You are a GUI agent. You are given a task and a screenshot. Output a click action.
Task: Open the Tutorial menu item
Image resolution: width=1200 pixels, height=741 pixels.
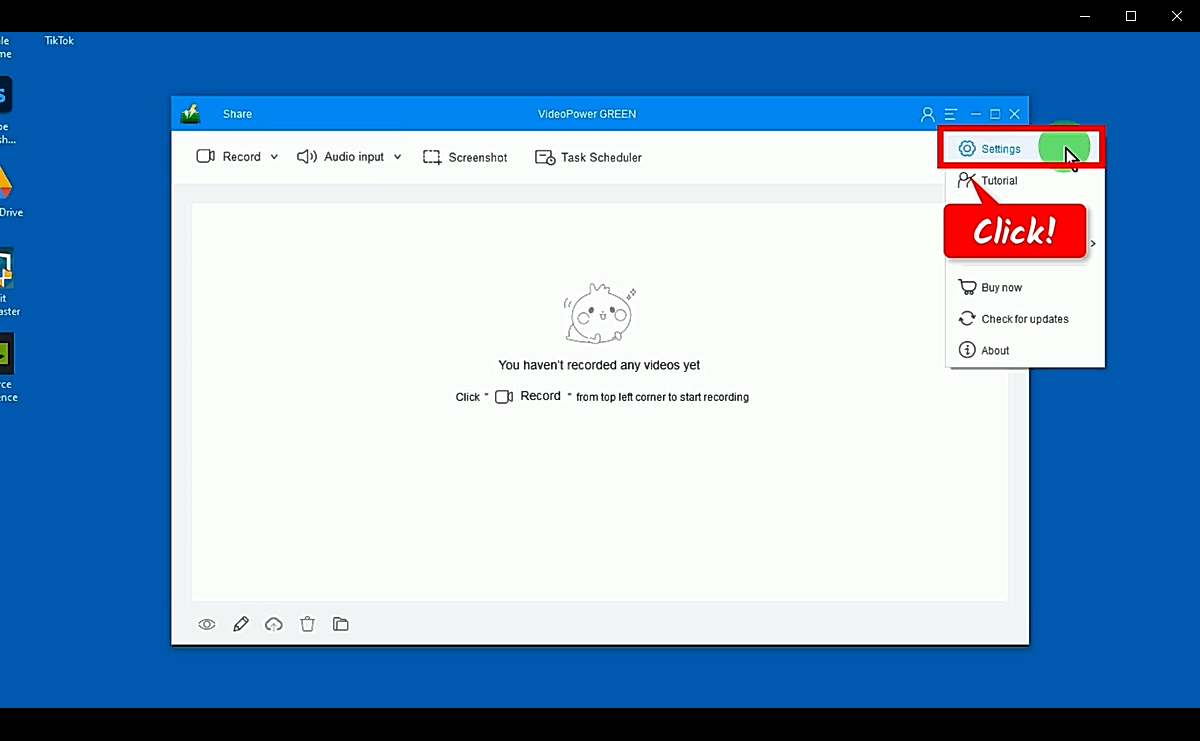coord(999,180)
